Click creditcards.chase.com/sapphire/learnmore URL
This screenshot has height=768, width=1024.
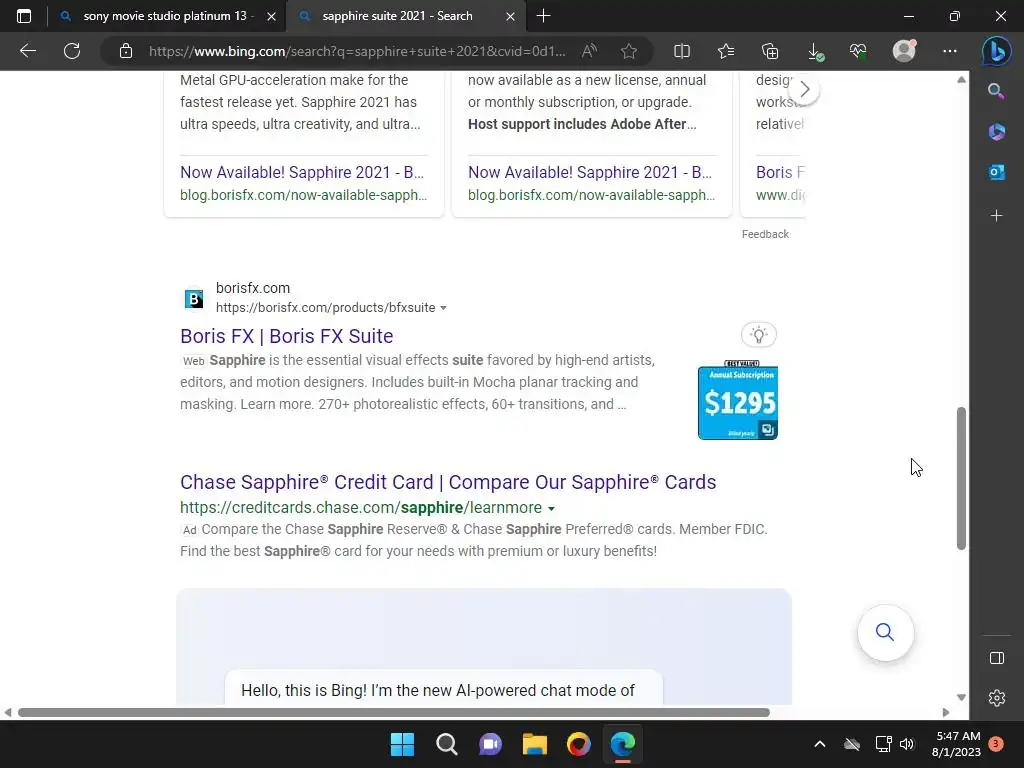[x=361, y=507]
